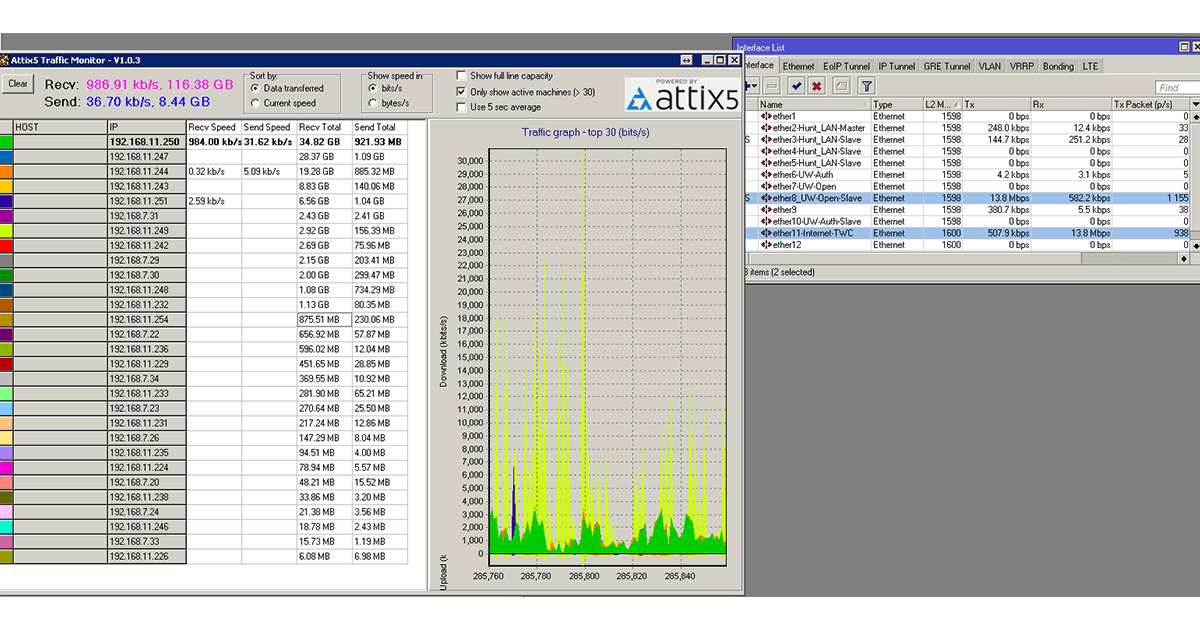
Task: Switch to the VRRP tab
Action: [1022, 66]
